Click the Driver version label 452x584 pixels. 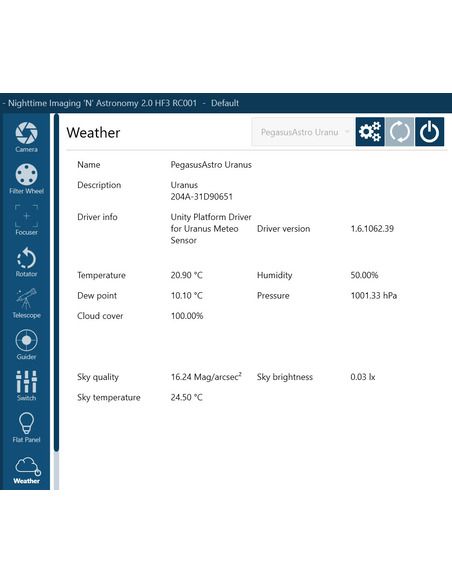(x=283, y=229)
